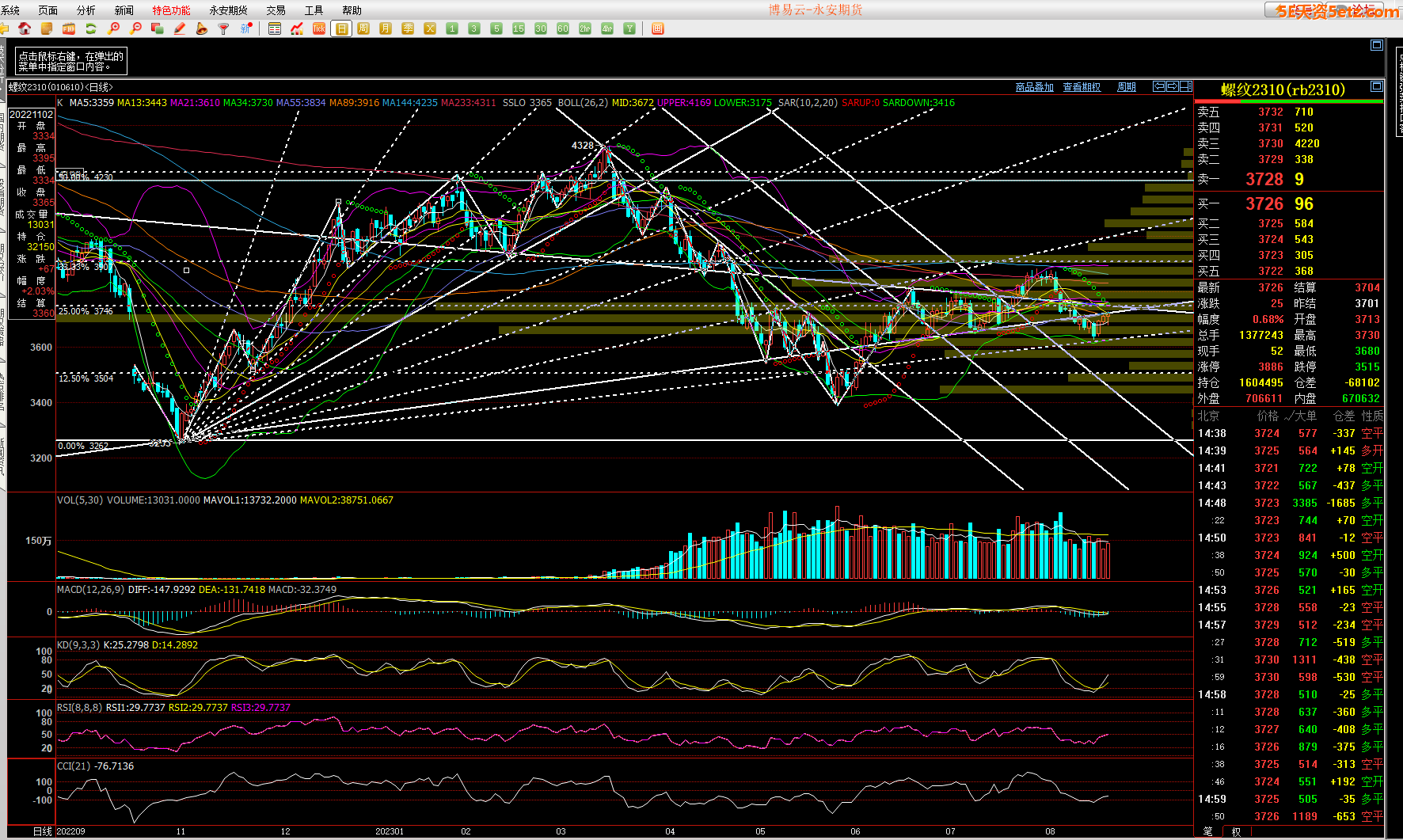
Task: Click the KD(9,3,3) indicator label
Action: tap(78, 645)
